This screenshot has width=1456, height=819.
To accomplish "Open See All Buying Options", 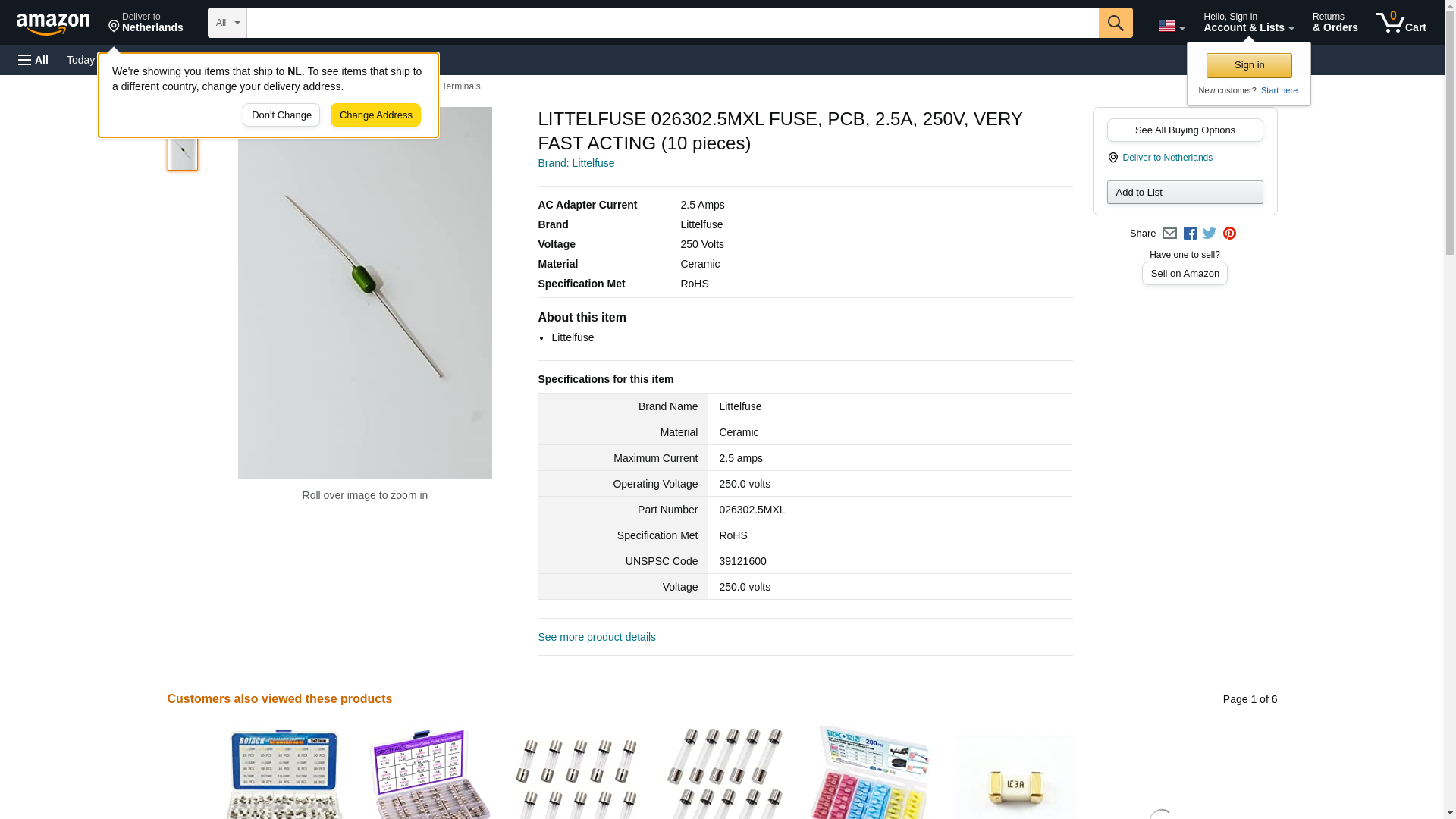I will point(1185,130).
